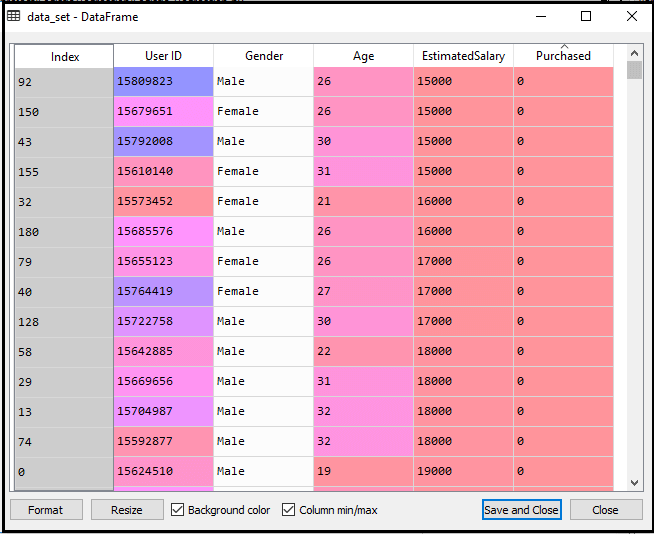Minimize the DataFrame window
654x534 pixels.
(541, 16)
